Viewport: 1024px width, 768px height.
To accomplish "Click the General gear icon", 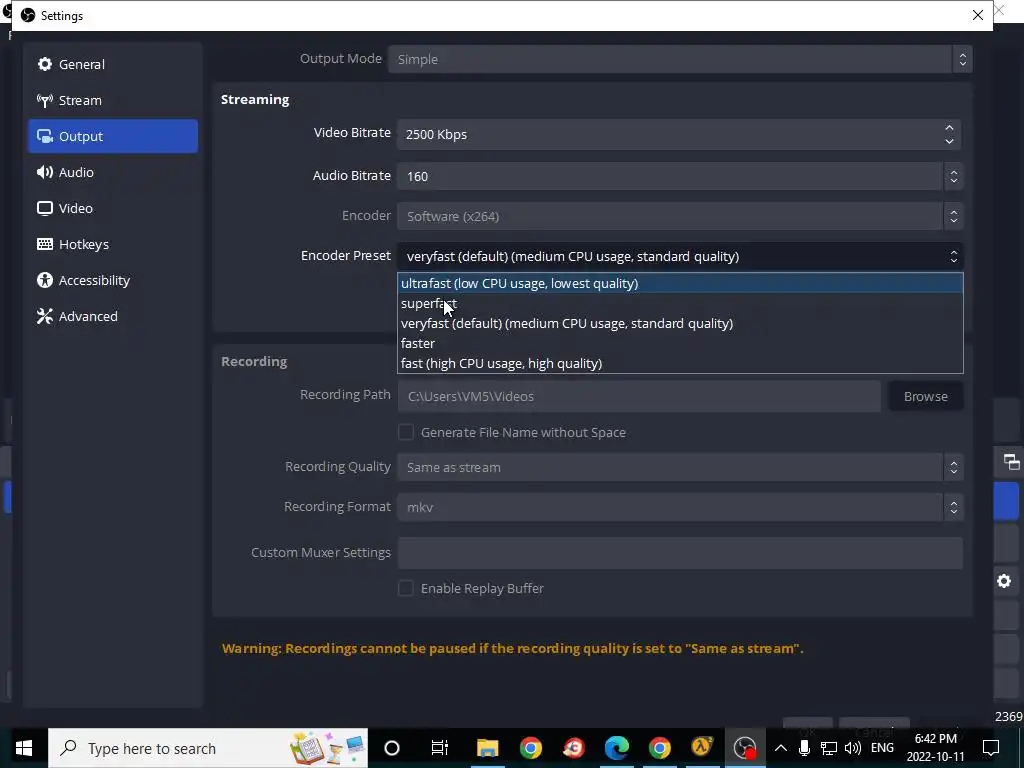I will coord(44,64).
